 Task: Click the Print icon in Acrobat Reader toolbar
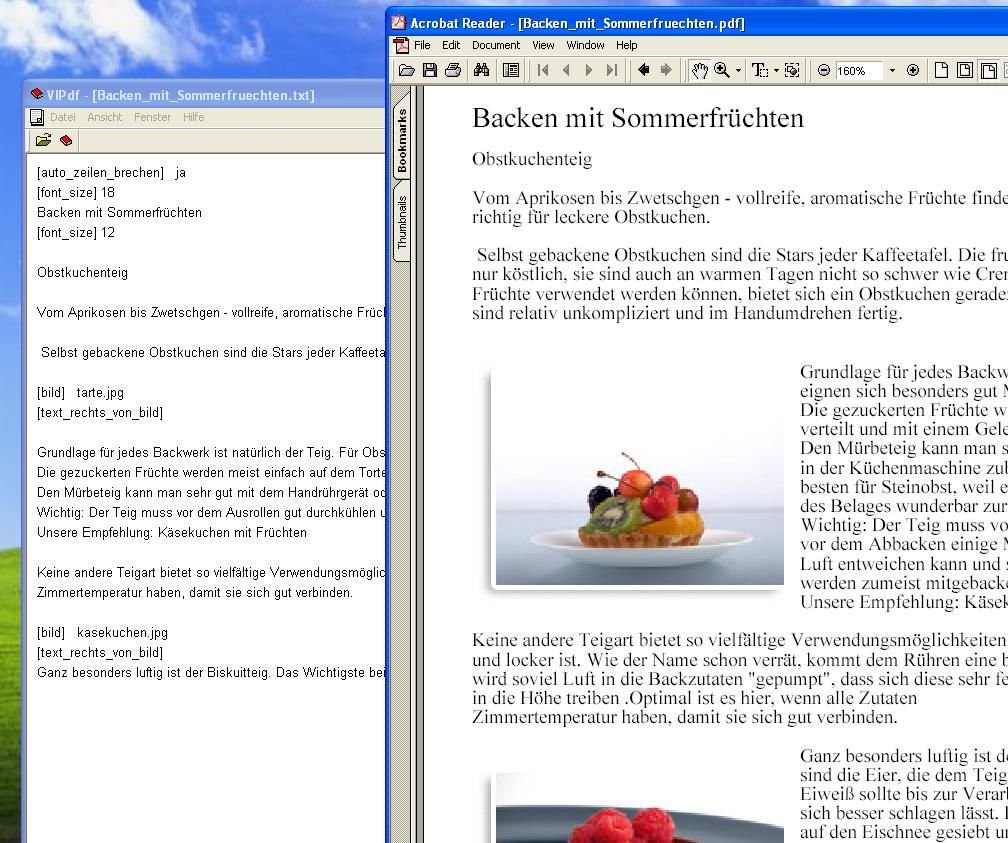pyautogui.click(x=453, y=70)
